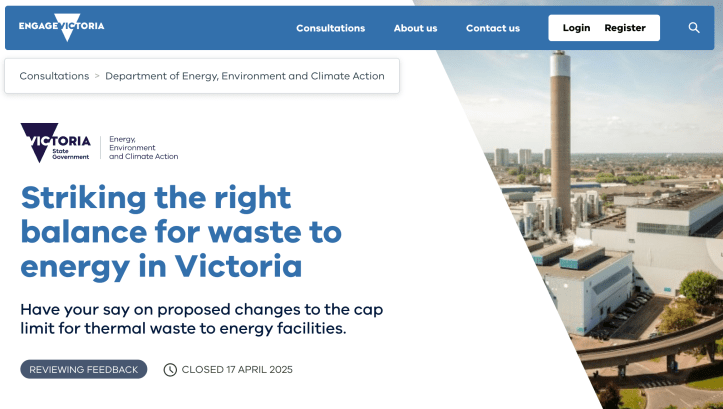Open Department of Energy, Environment breadcrumb link
The image size is (723, 409).
pyautogui.click(x=244, y=76)
